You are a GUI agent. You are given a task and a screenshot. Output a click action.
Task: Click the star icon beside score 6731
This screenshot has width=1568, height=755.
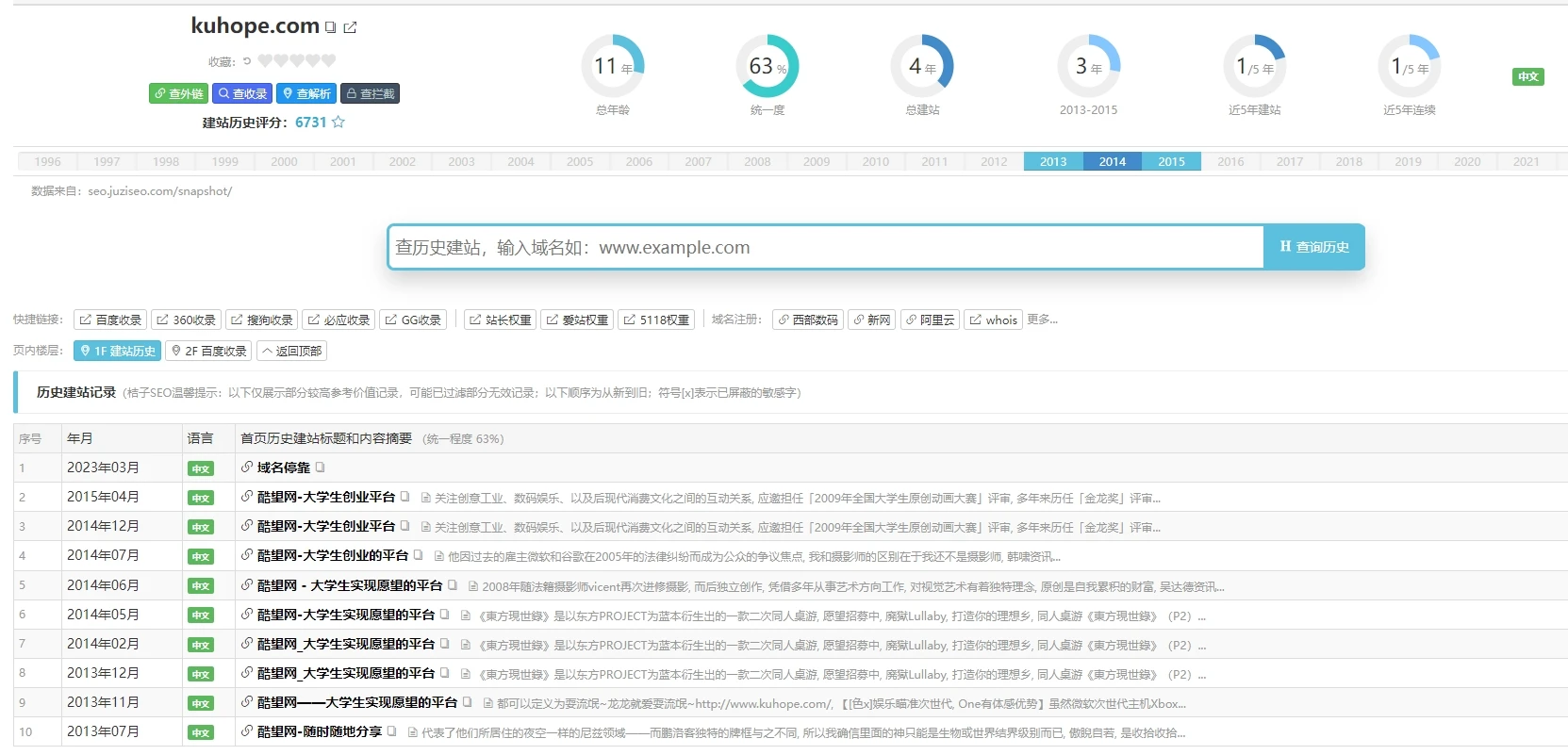pyautogui.click(x=338, y=123)
